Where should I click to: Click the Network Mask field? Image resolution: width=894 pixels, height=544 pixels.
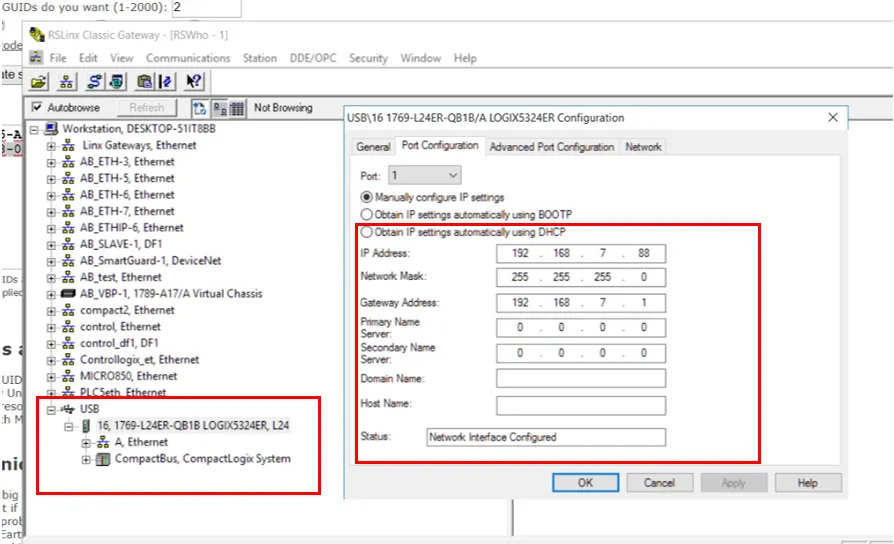pos(581,277)
